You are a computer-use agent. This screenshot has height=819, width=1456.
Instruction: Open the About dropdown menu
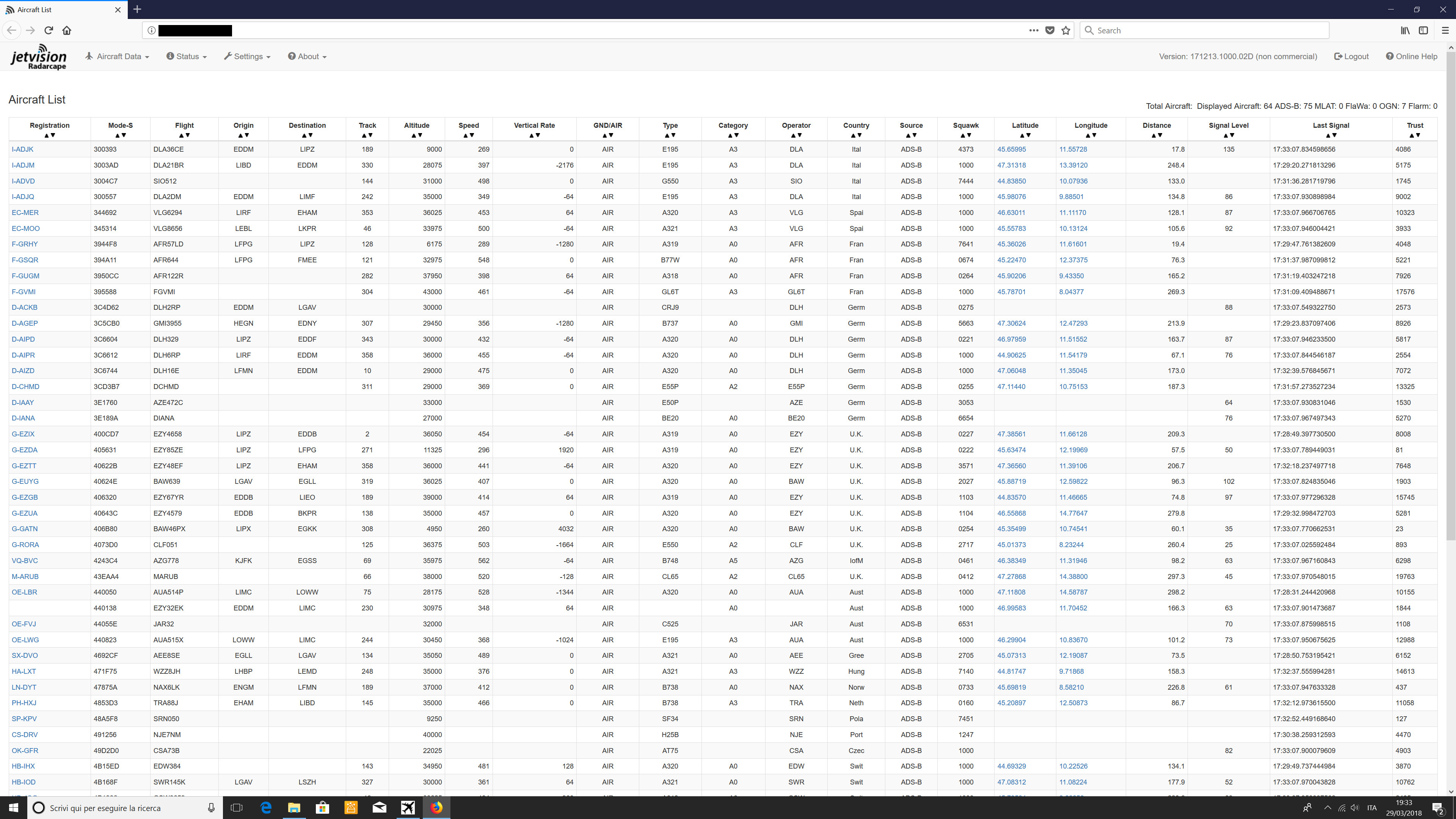(x=308, y=56)
